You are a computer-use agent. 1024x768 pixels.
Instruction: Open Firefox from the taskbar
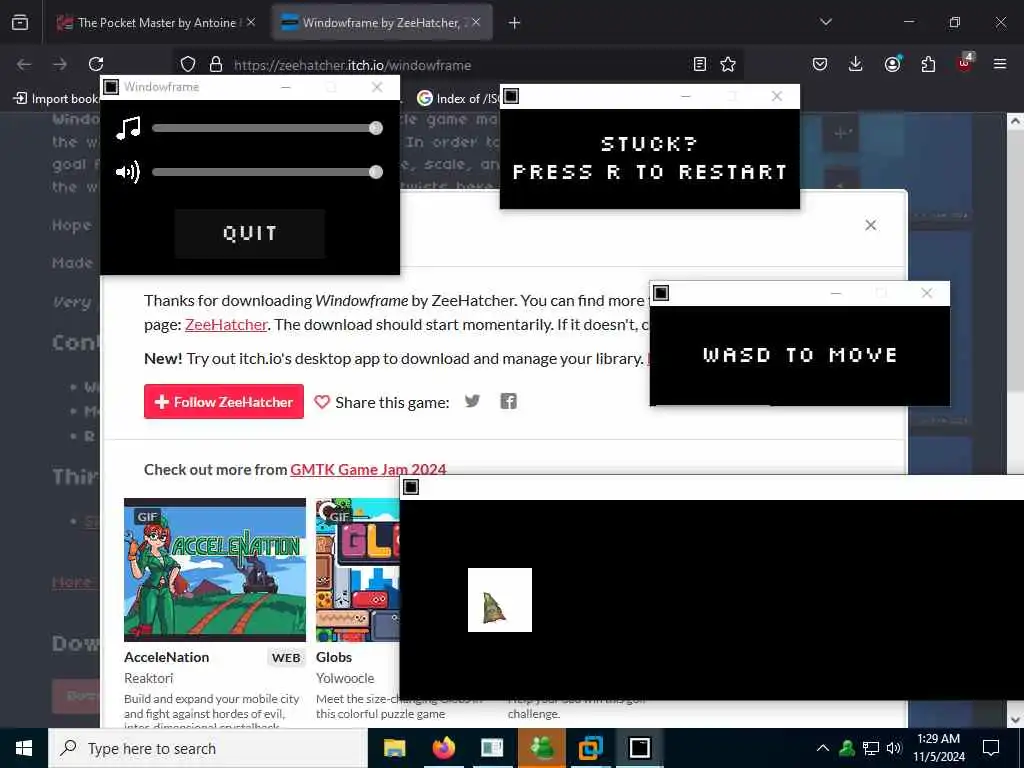click(x=444, y=748)
